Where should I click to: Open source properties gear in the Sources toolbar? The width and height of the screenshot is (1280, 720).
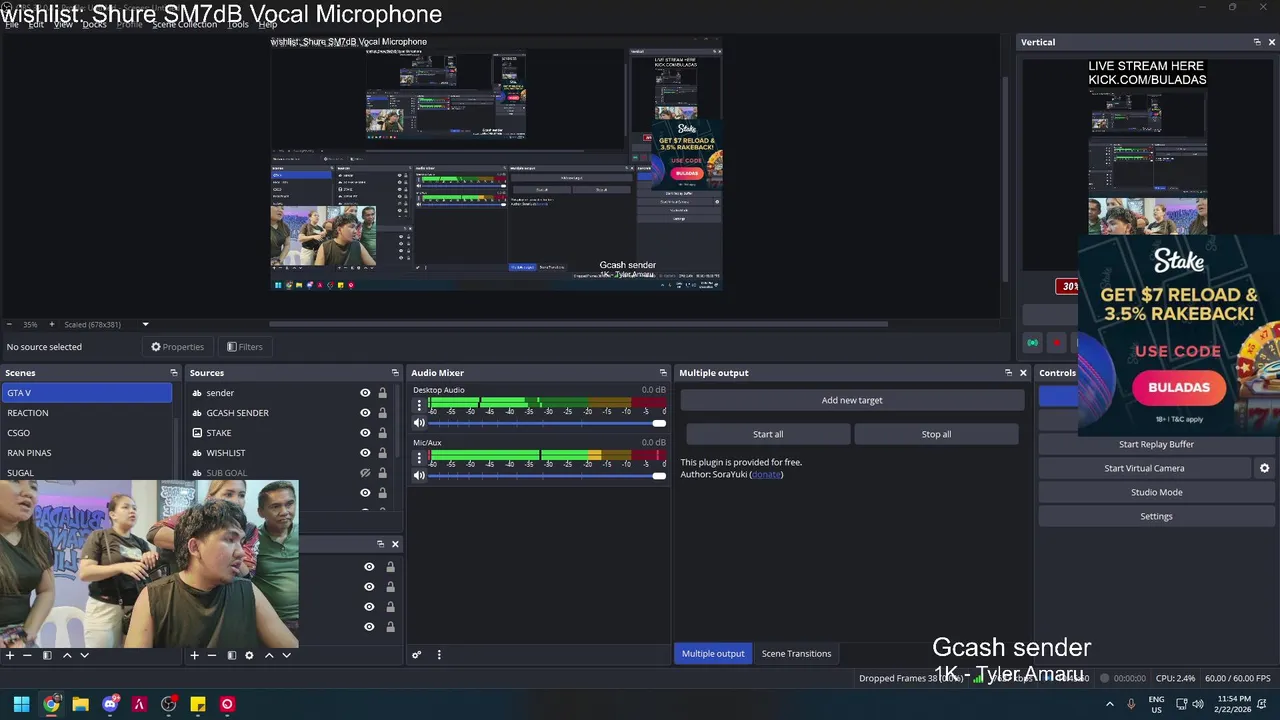point(249,655)
